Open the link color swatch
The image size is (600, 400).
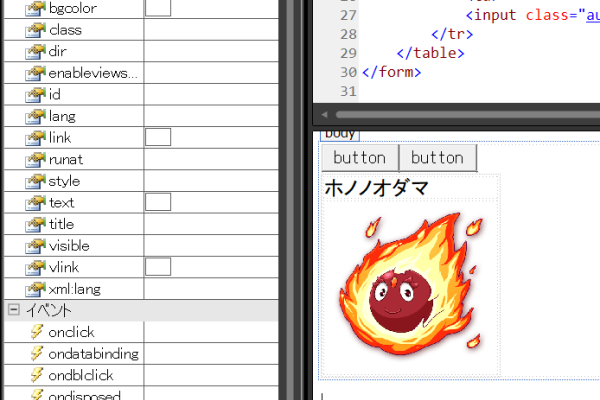[x=158, y=137]
